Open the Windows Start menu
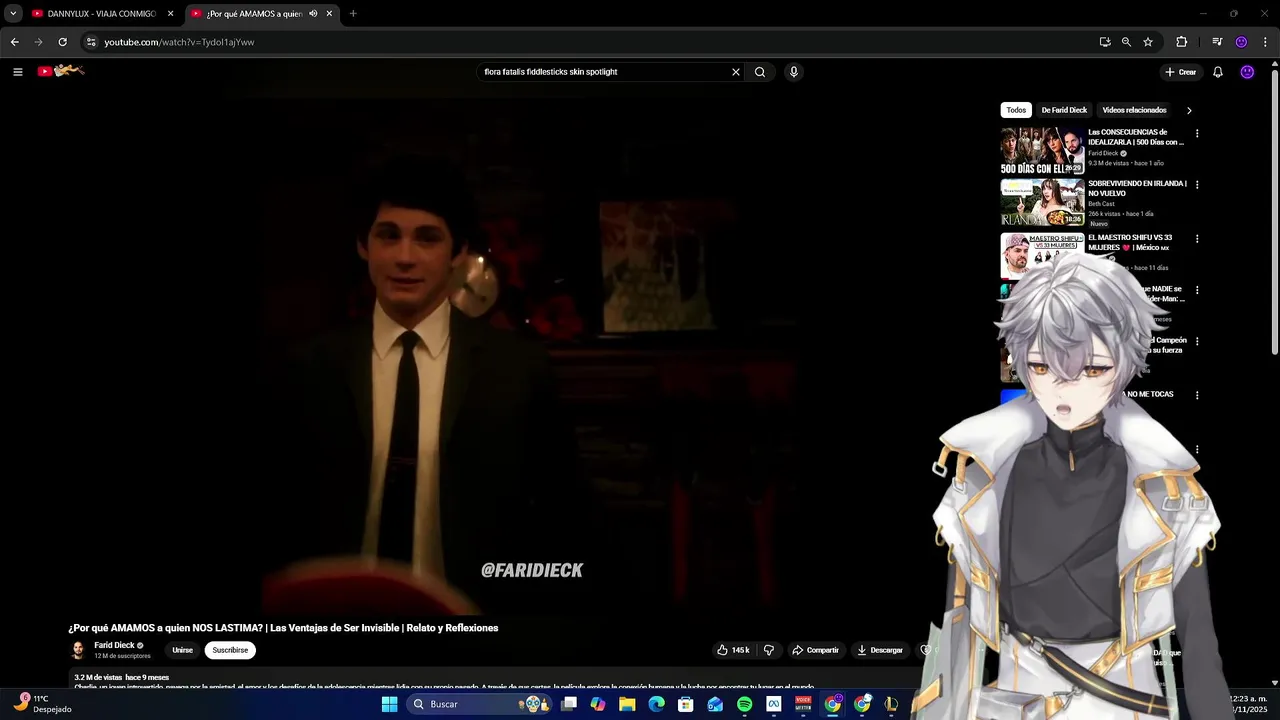This screenshot has height=720, width=1280. point(389,704)
